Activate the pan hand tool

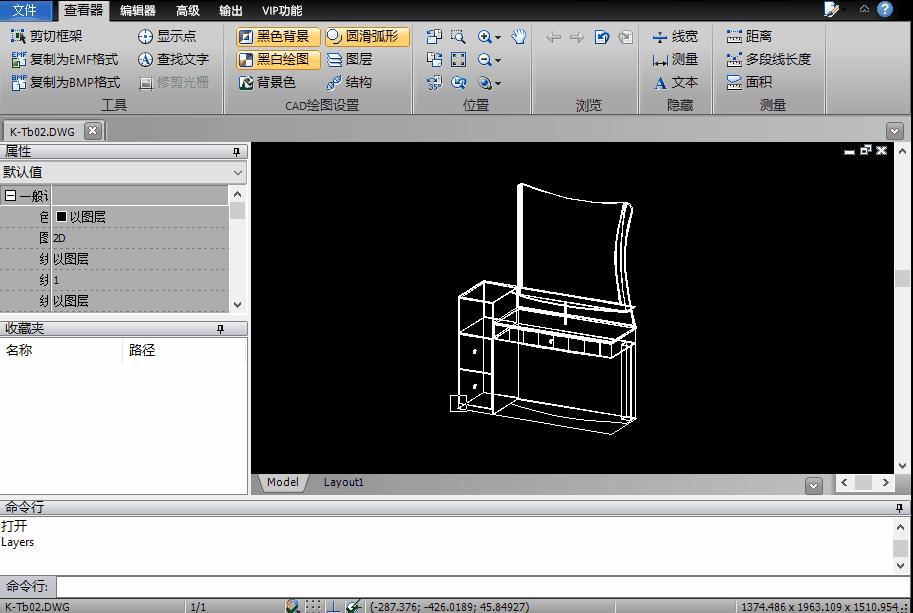[x=519, y=37]
